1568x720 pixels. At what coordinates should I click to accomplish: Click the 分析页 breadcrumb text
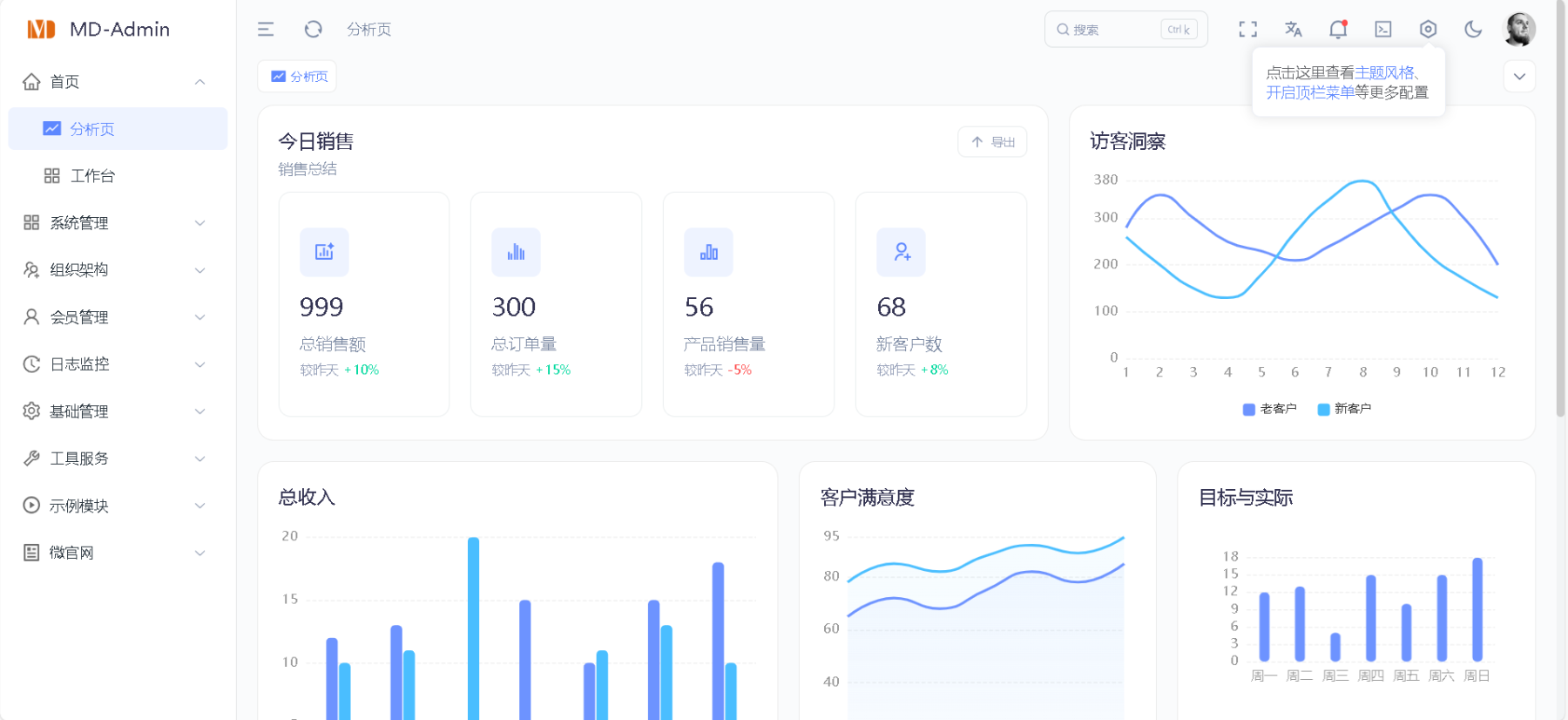tap(369, 30)
